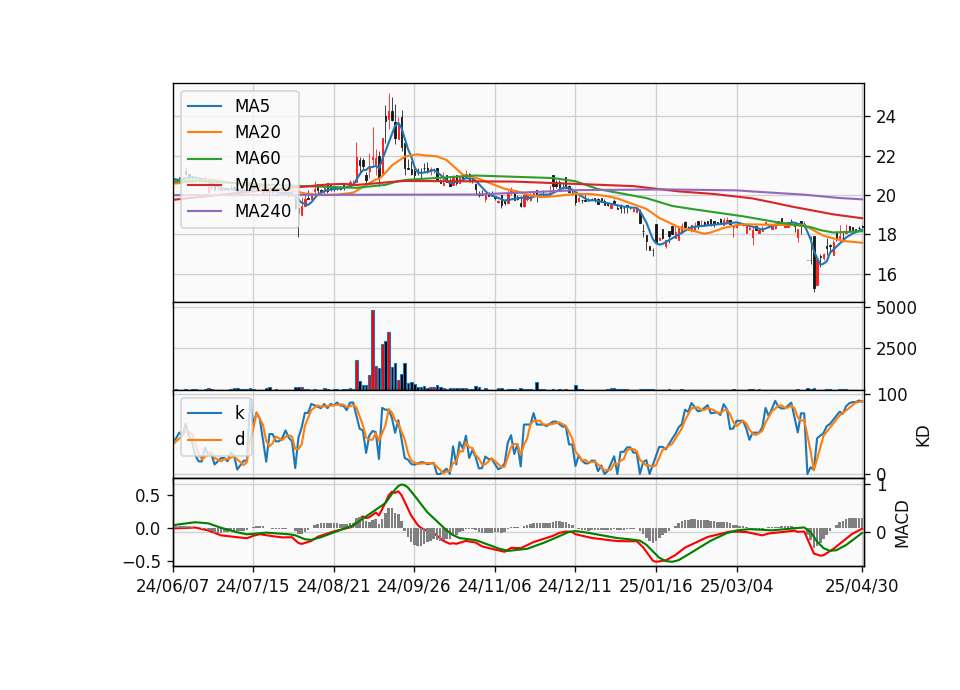This screenshot has width=960, height=690.
Task: Click the volume axis value 2500
Action: [x=896, y=349]
